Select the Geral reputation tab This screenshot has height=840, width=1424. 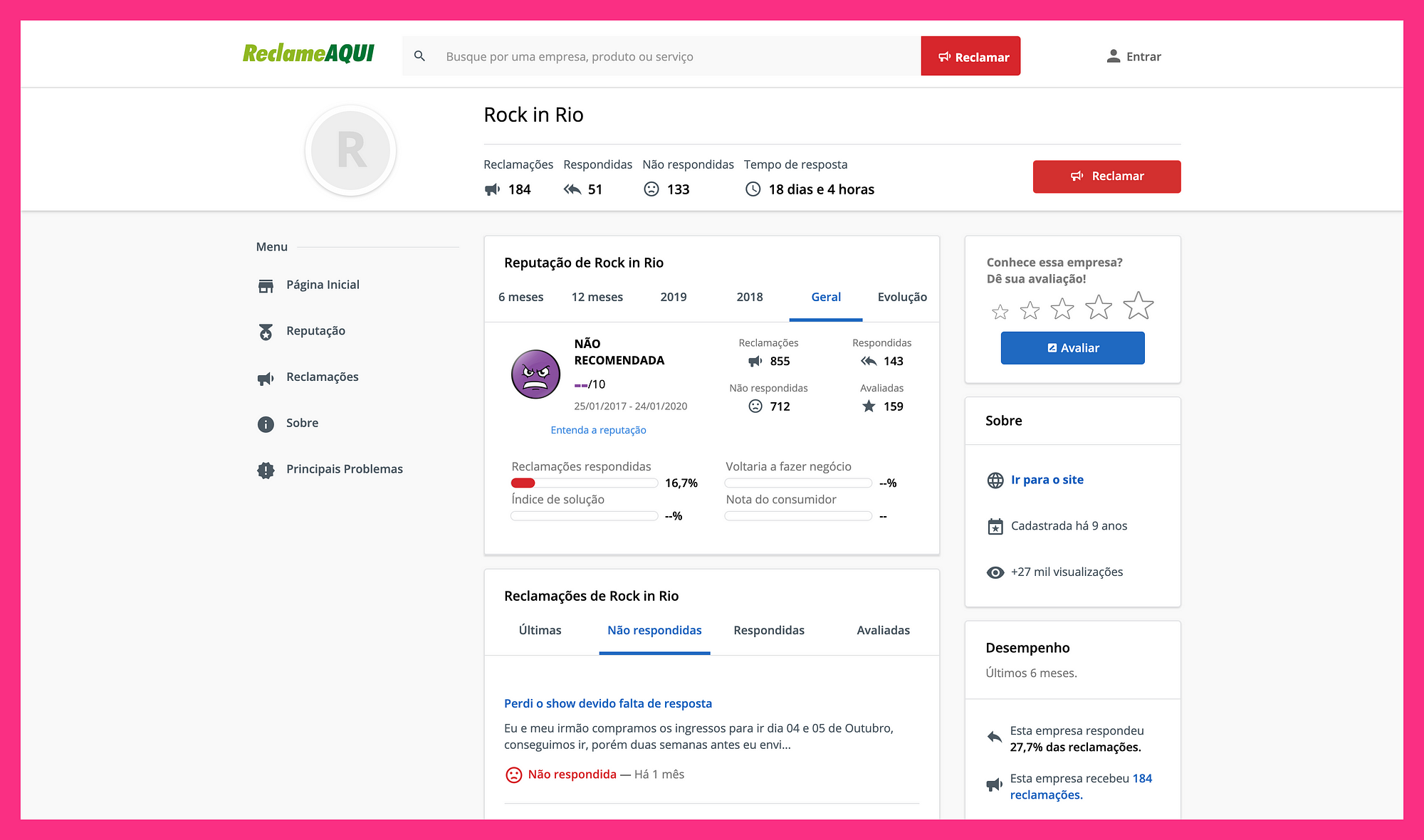(x=826, y=298)
